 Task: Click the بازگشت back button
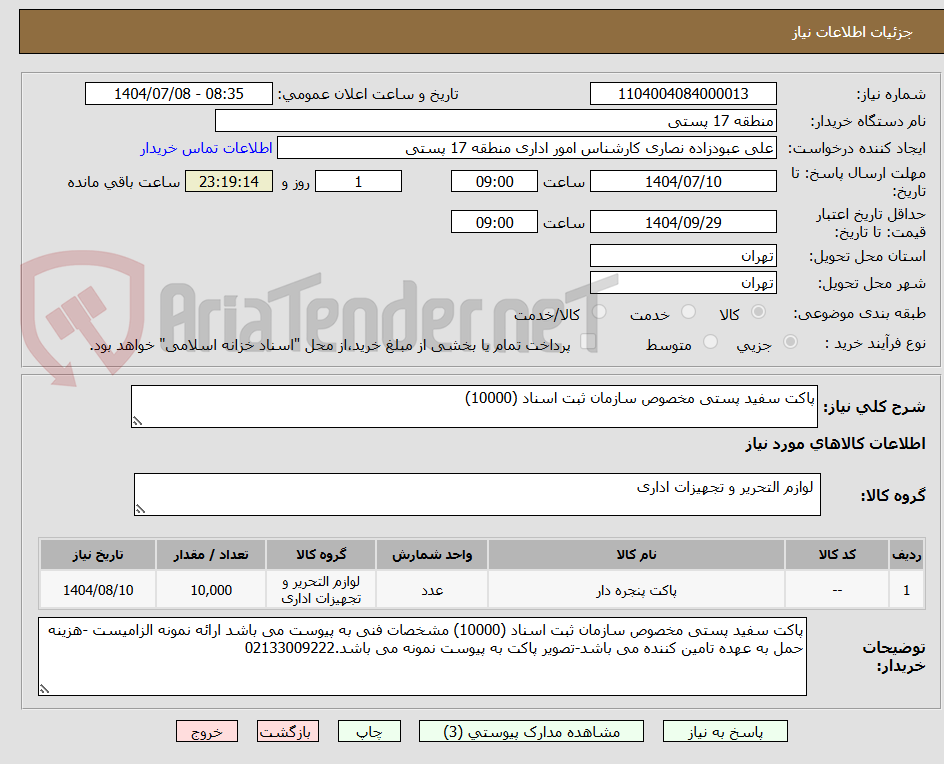(288, 731)
